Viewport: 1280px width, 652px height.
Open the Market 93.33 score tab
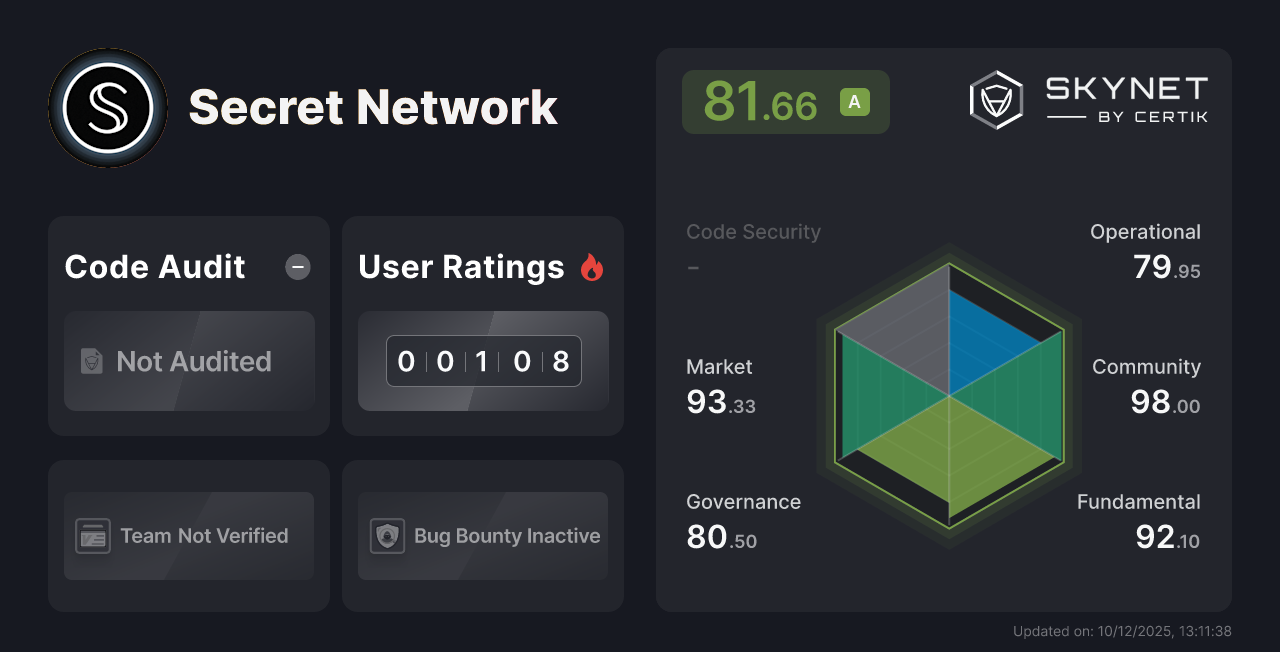coord(720,402)
